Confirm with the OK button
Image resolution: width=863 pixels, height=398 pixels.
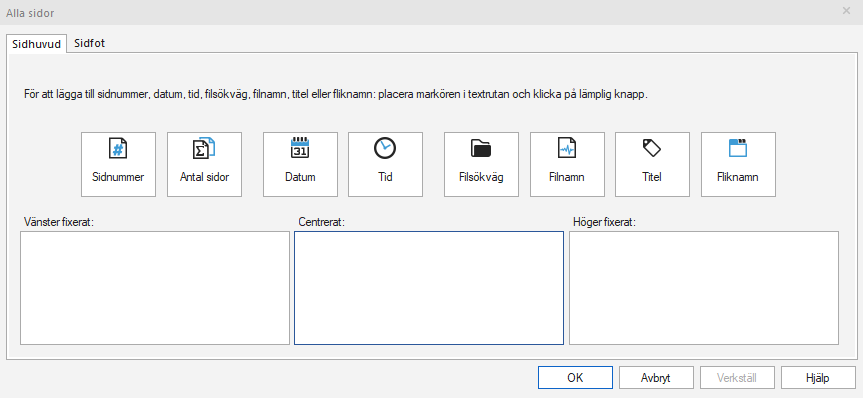575,378
